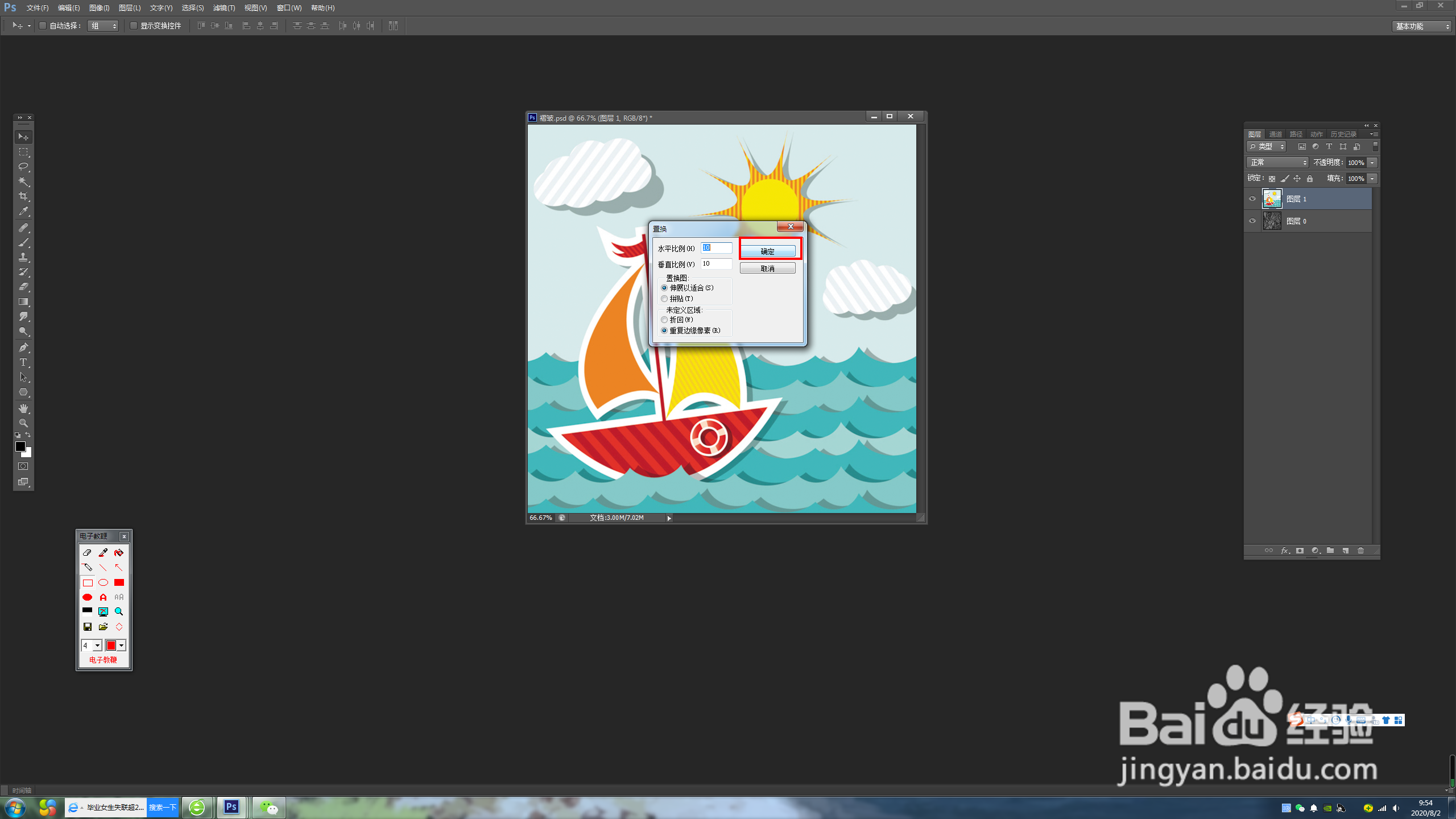Click the 确定 button in dialog

tap(767, 251)
